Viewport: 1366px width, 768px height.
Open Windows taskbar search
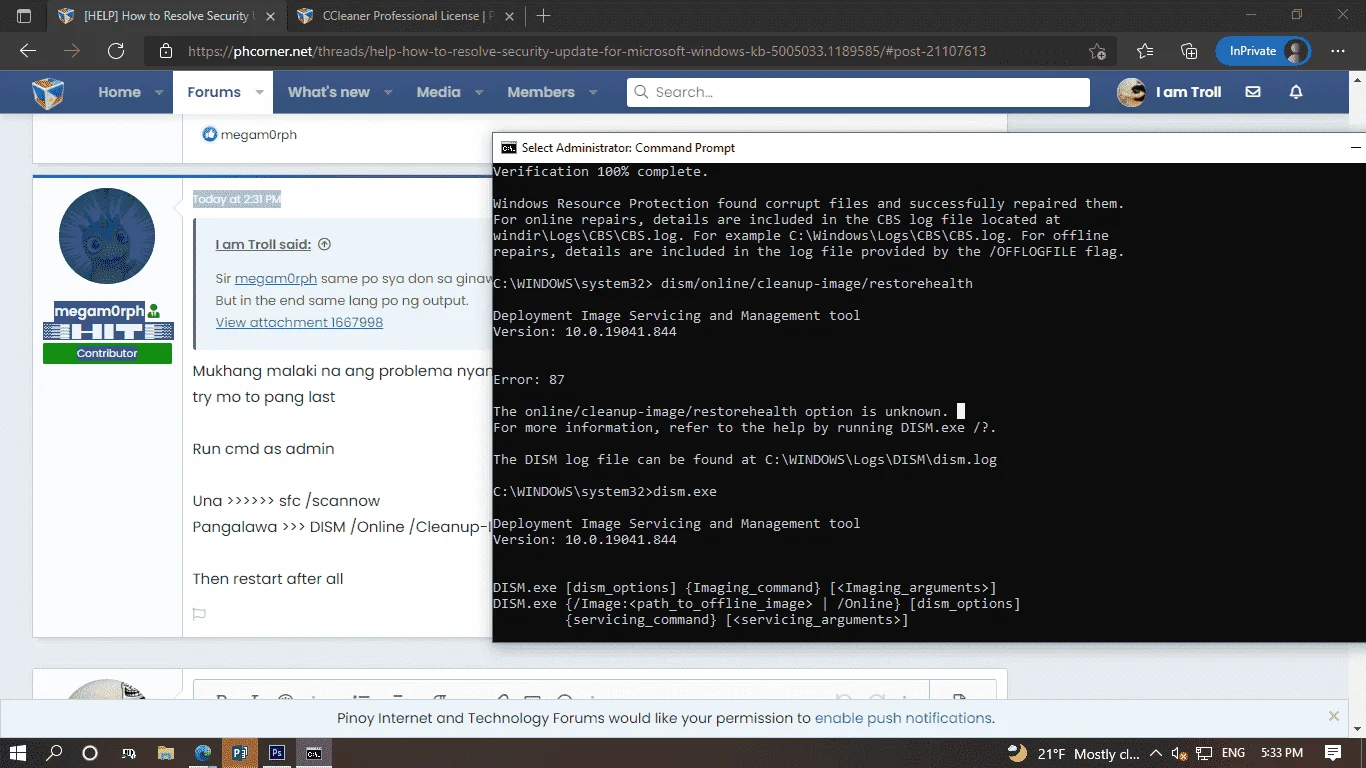click(55, 753)
